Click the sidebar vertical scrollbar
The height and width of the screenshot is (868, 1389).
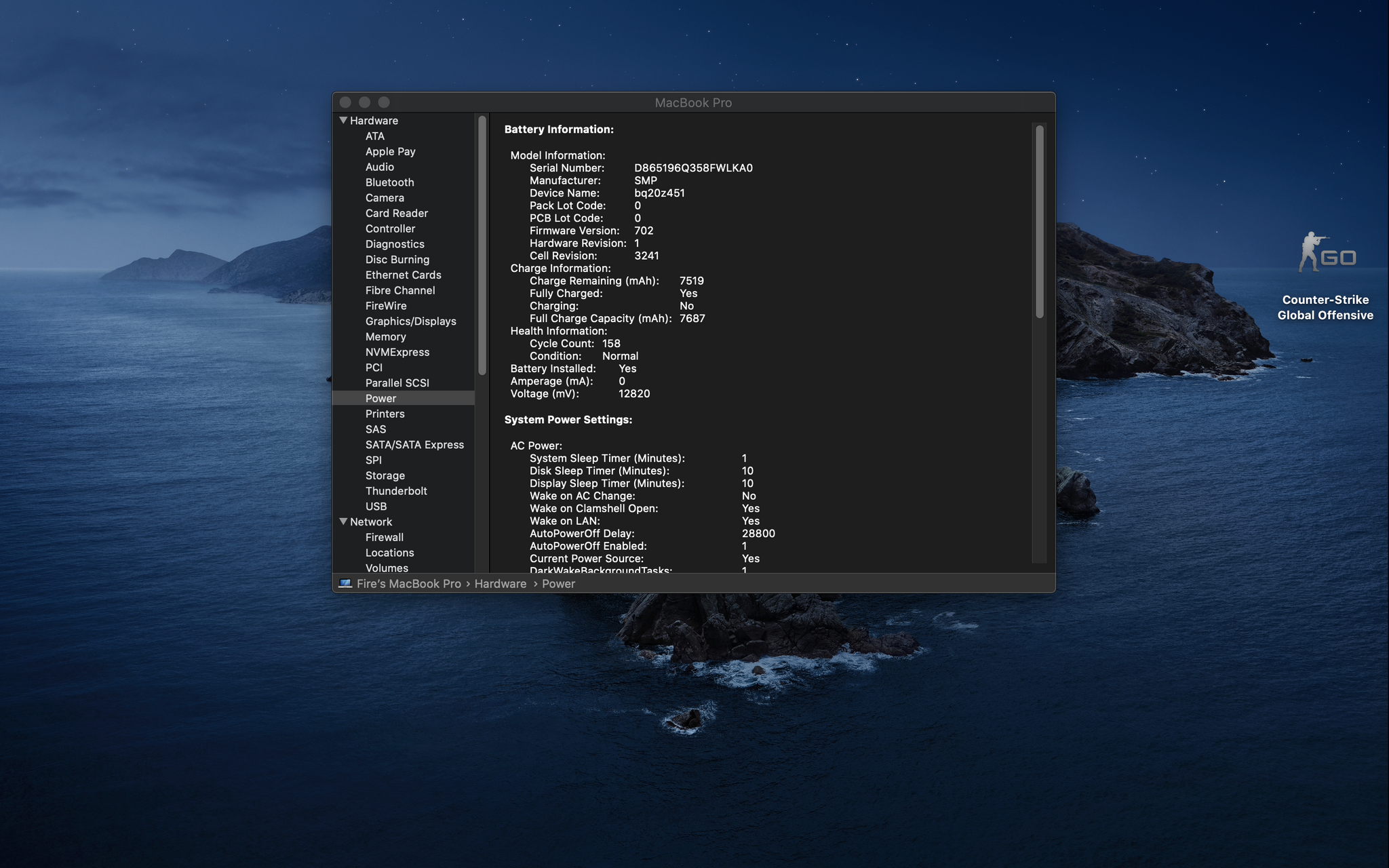pyautogui.click(x=482, y=245)
